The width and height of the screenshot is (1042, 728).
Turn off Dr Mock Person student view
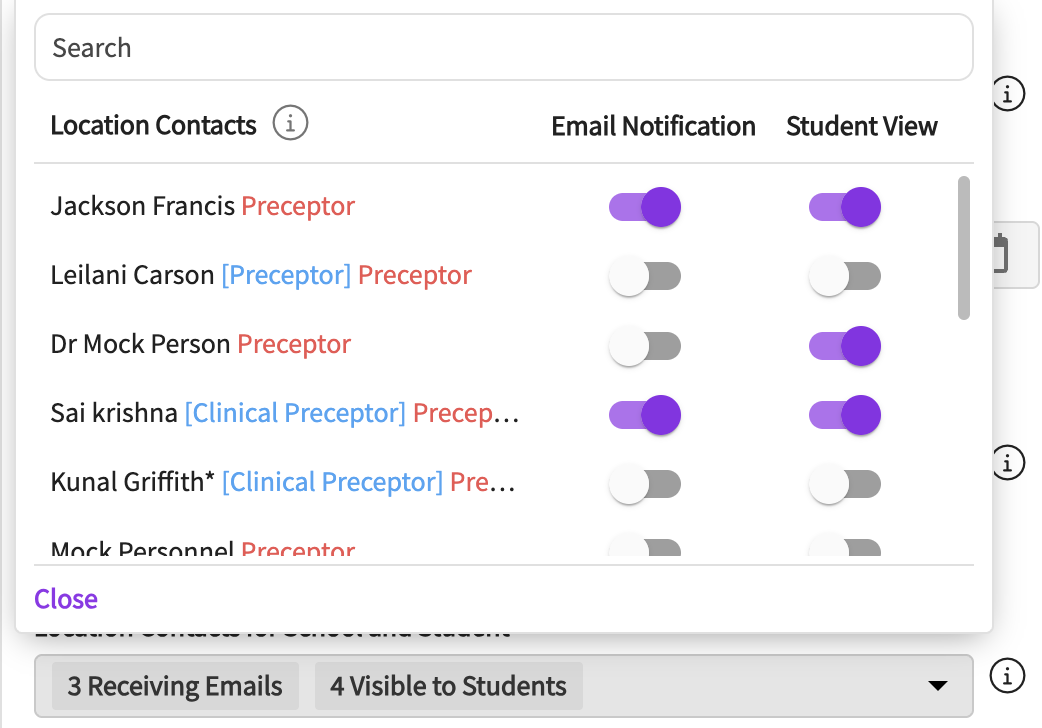coord(845,346)
